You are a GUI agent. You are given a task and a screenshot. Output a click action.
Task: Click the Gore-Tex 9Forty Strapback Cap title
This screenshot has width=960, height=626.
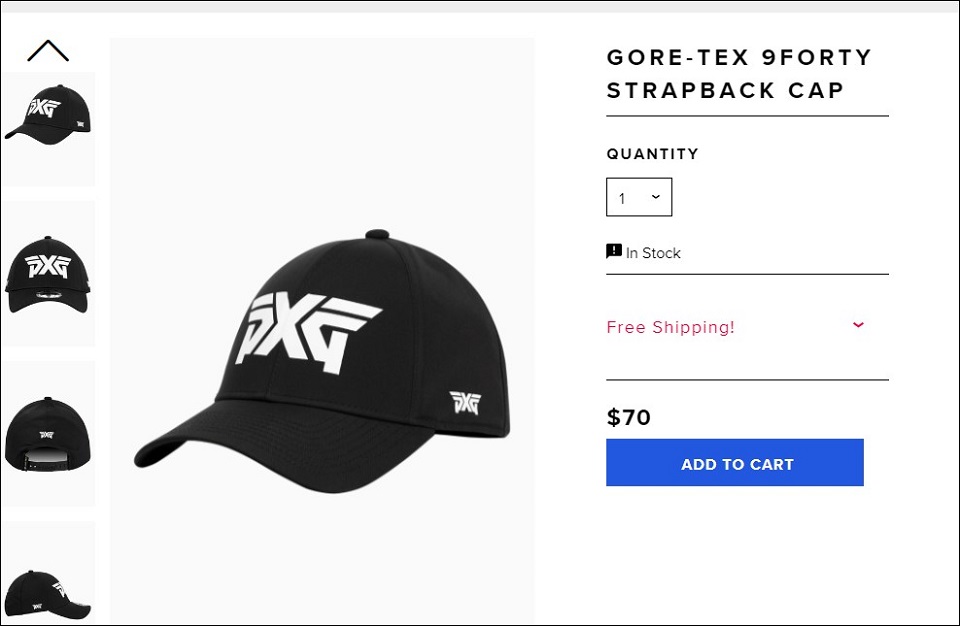coord(739,74)
